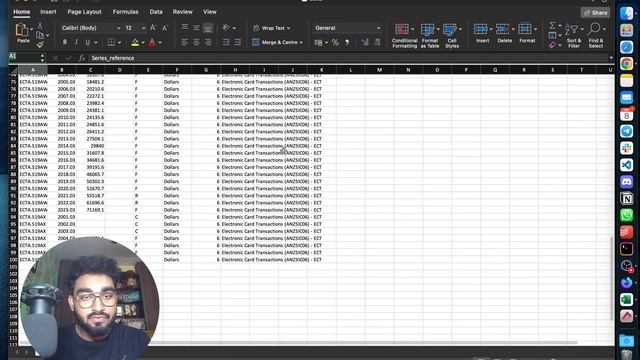Open Google Chrome from dock
The image size is (640, 360).
click(x=627, y=64)
